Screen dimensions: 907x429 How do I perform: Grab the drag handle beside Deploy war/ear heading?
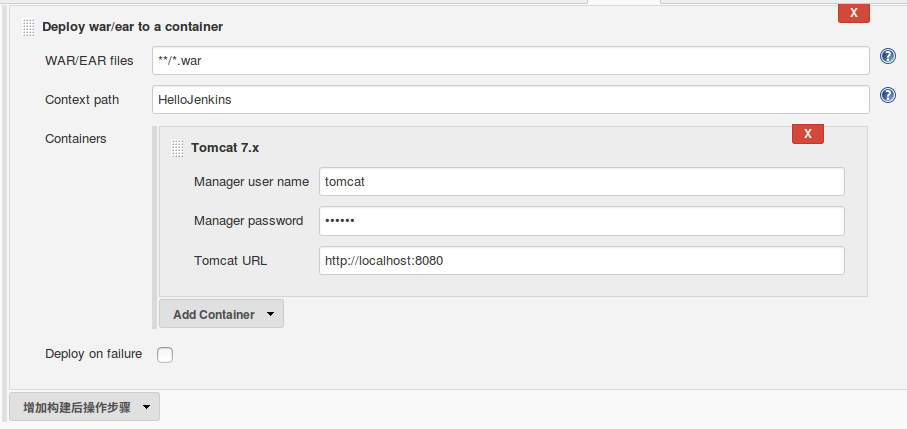point(28,27)
